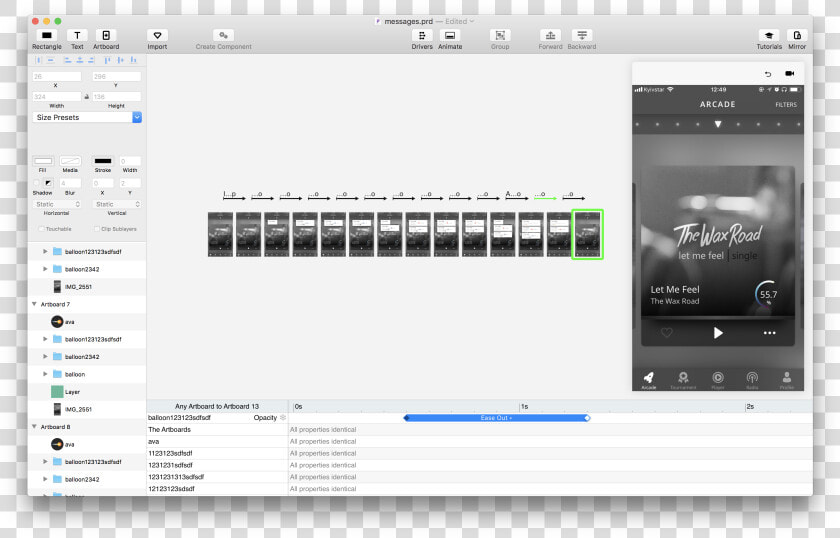The width and height of the screenshot is (840, 538).
Task: Expand balloon2342 folder under Artboard 8
Action: pyautogui.click(x=45, y=479)
